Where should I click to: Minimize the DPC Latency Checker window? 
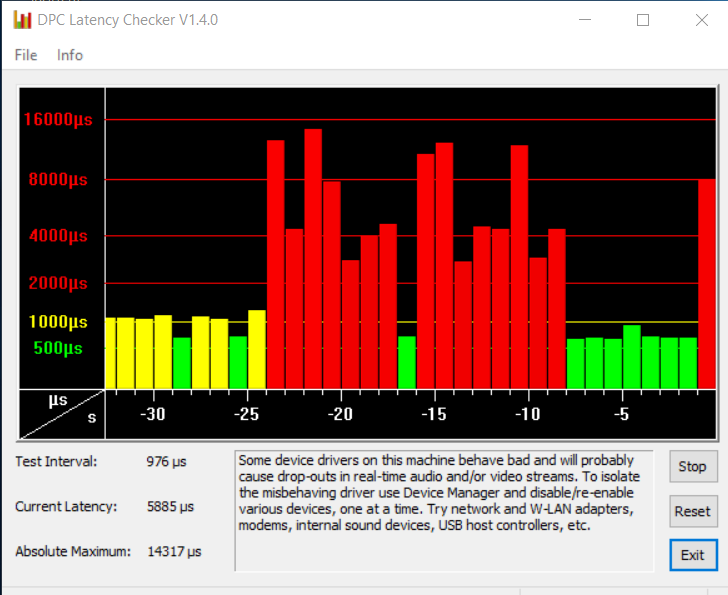tap(585, 20)
